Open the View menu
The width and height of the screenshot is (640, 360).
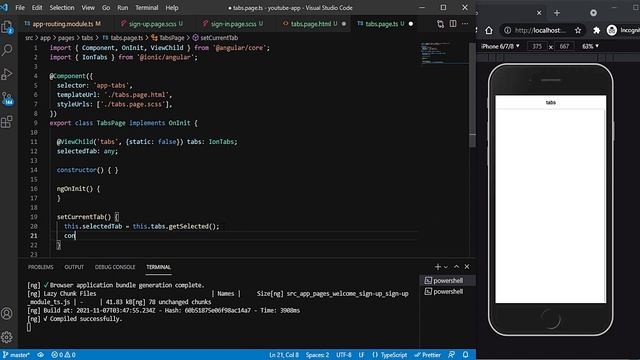pyautogui.click(x=88, y=8)
